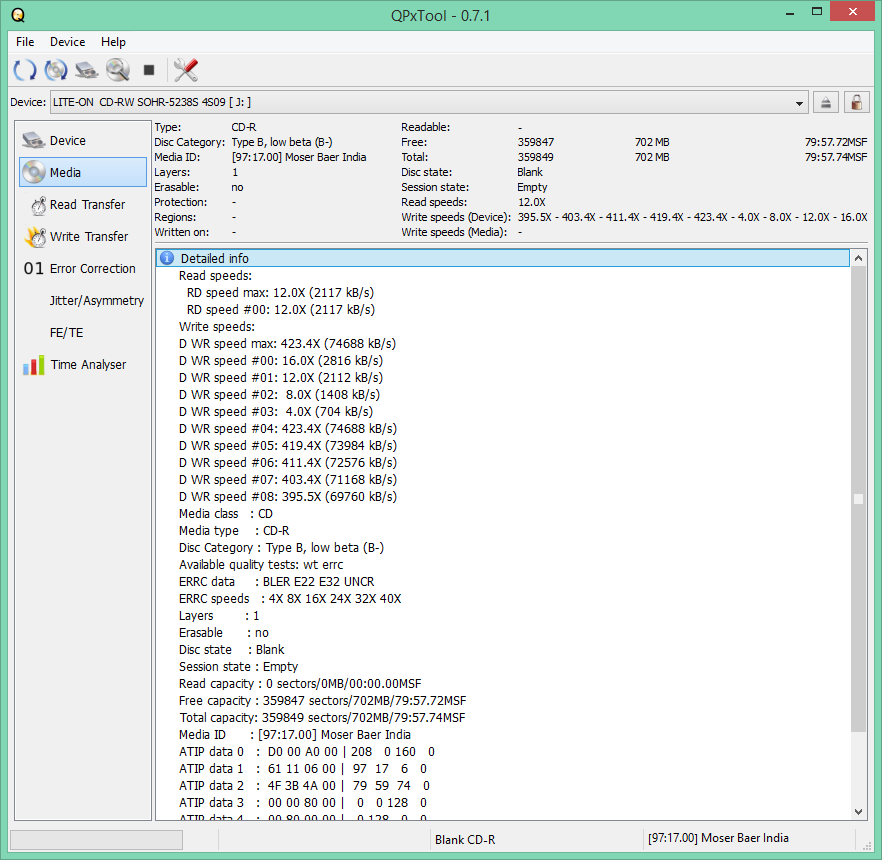882x860 pixels.
Task: Click the Total time '79:57.74MSF' in summary
Action: coord(836,157)
